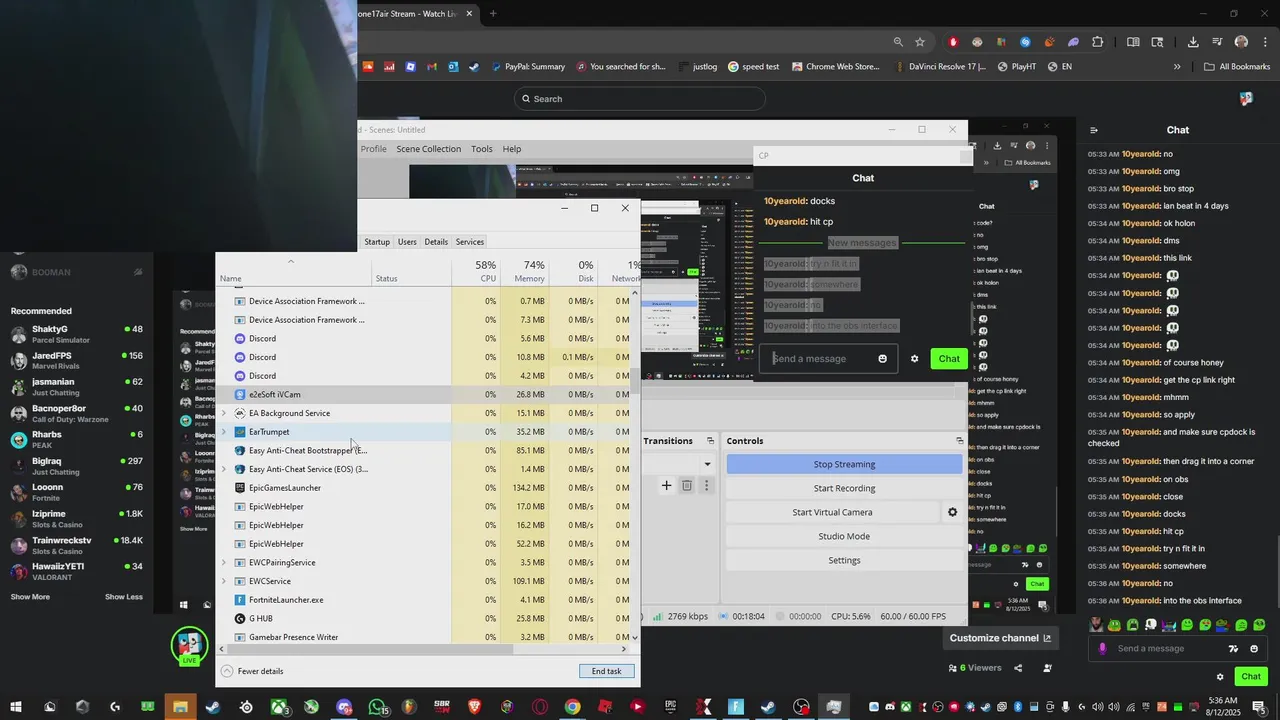1280x720 pixels.
Task: Send message with CP dock Chat button
Action: (949, 359)
